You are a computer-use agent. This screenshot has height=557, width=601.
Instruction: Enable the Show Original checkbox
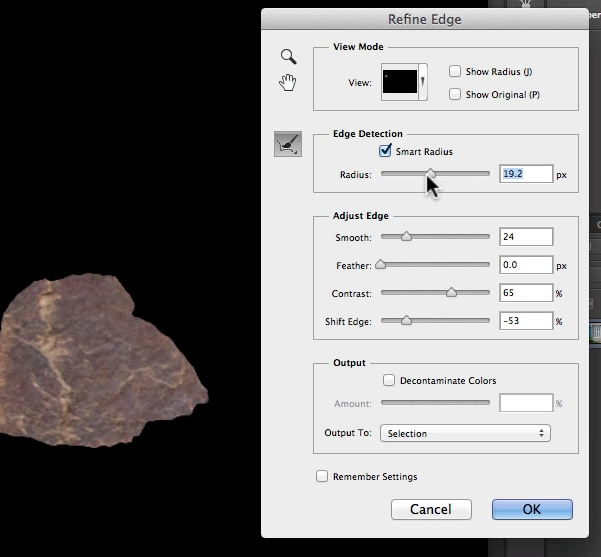455,94
